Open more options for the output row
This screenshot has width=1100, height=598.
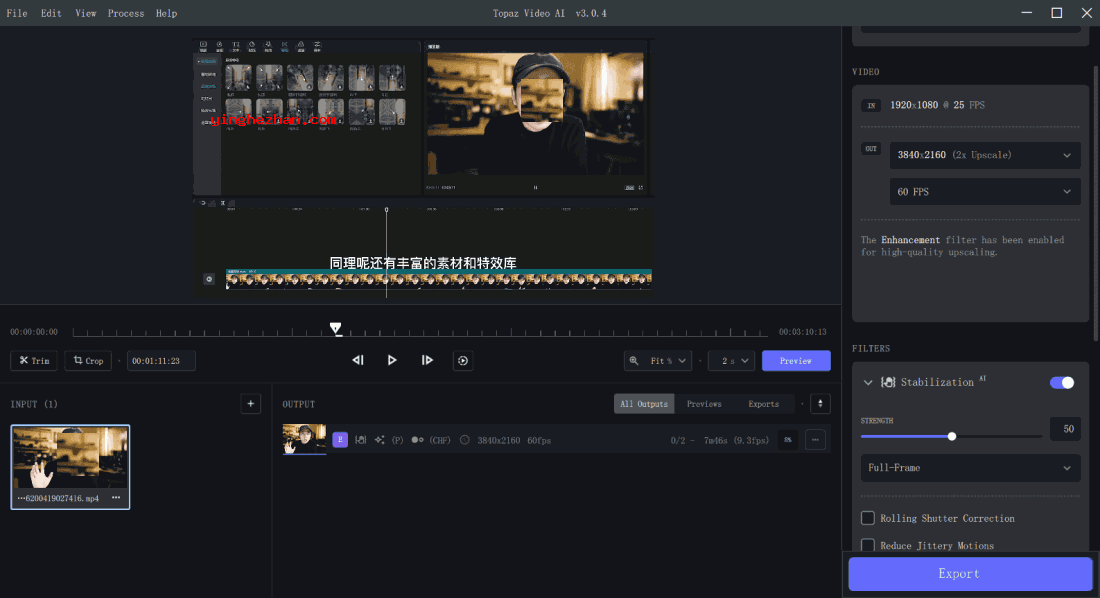pyautogui.click(x=815, y=439)
